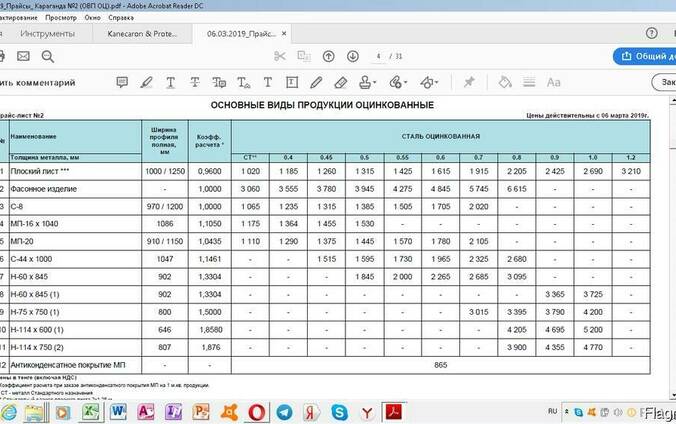Switch to the Kanecaron & Prote... tab
This screenshot has width=676, height=424.
click(142, 34)
